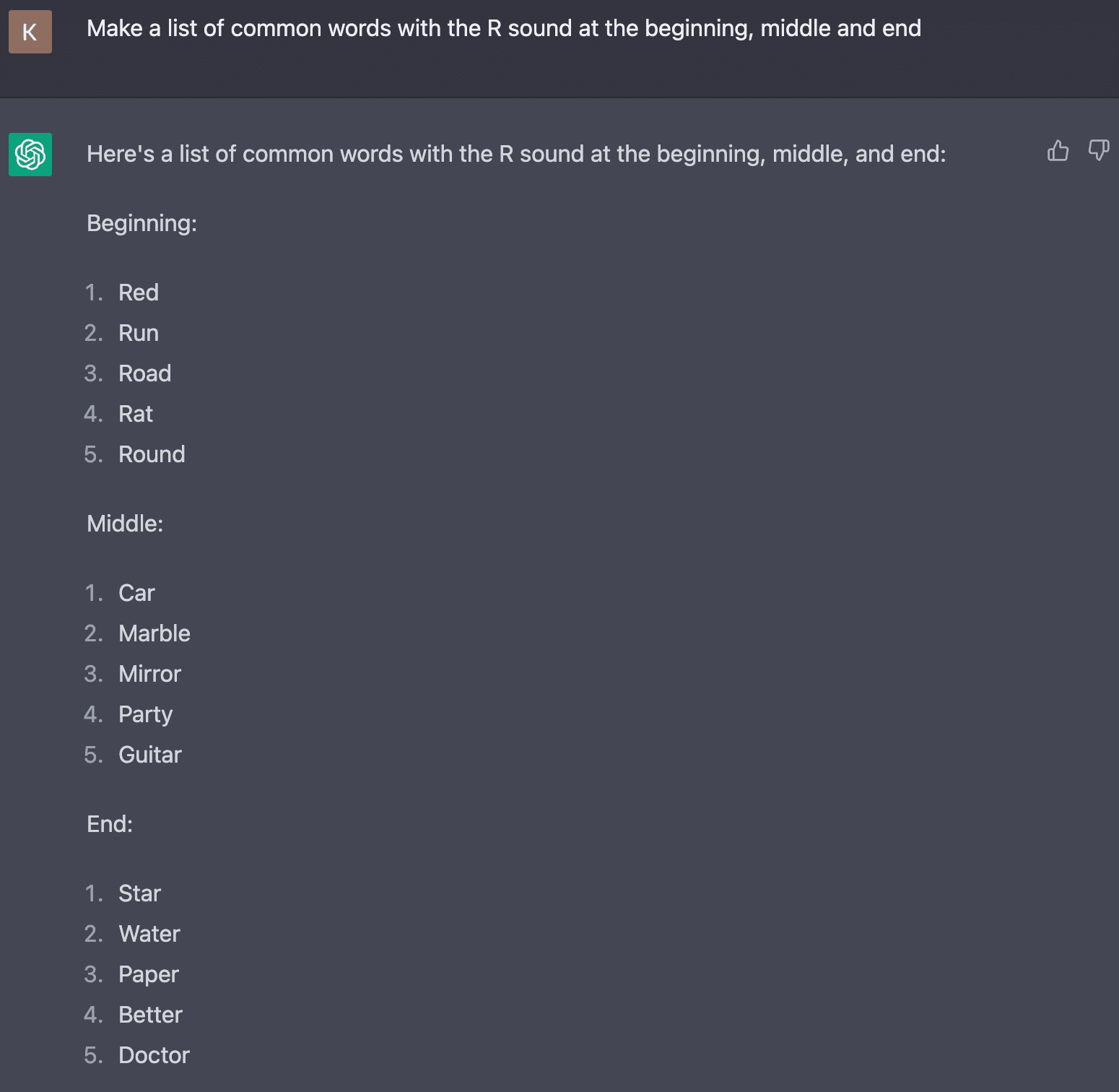Click the user's prompt message text

click(503, 29)
